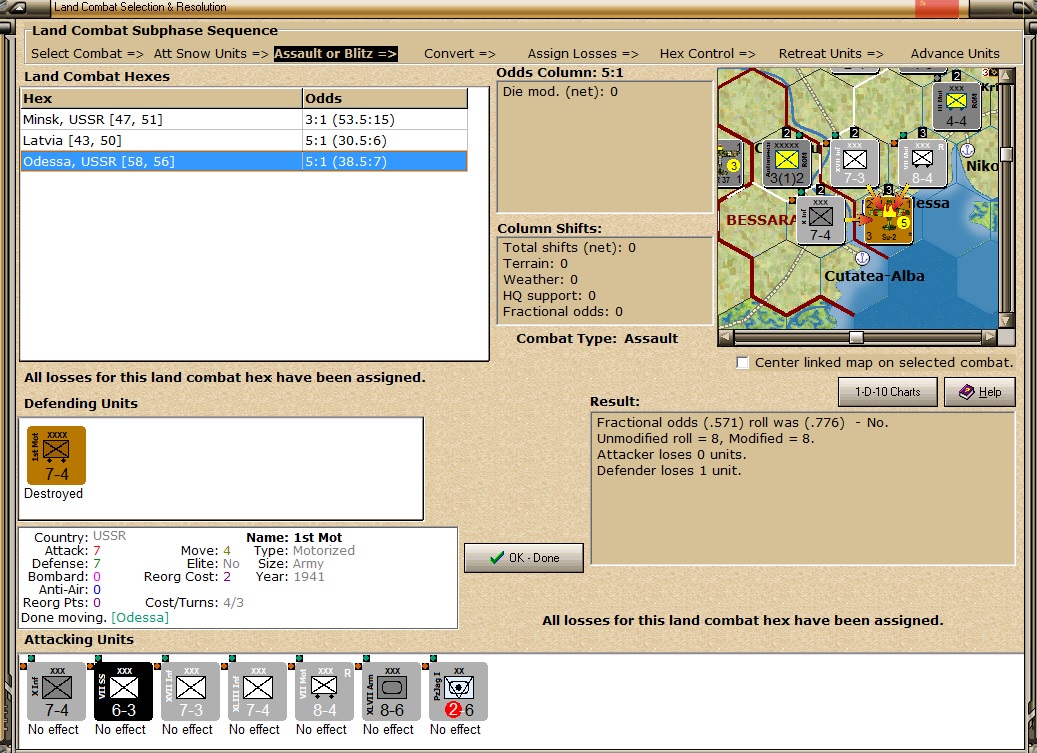Click the map scroll right arrow
Screen dimensions: 1037x753
pos(989,337)
